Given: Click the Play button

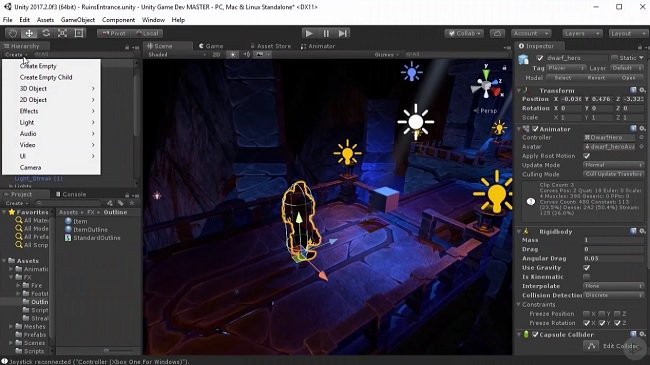Looking at the screenshot, I should pyautogui.click(x=309, y=33).
